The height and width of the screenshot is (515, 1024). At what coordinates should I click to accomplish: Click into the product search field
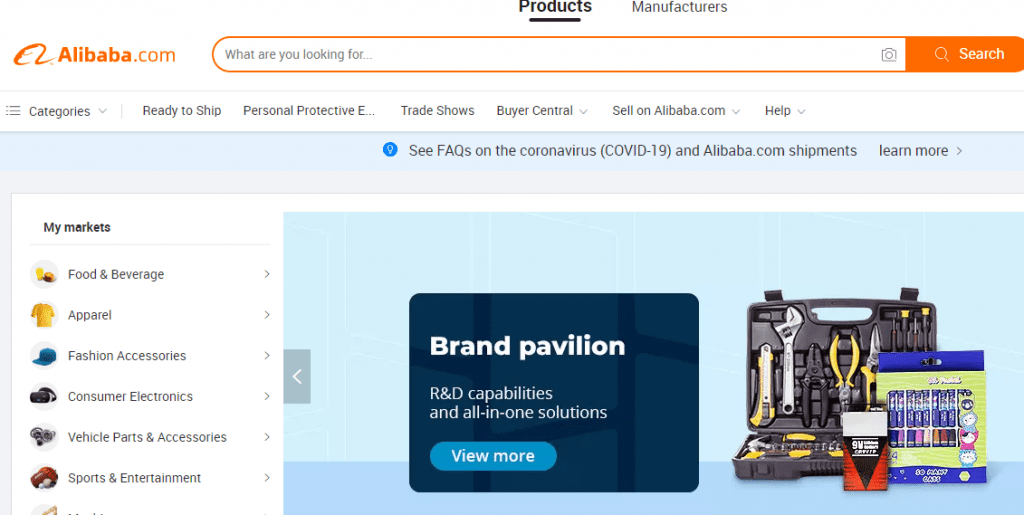[545, 55]
